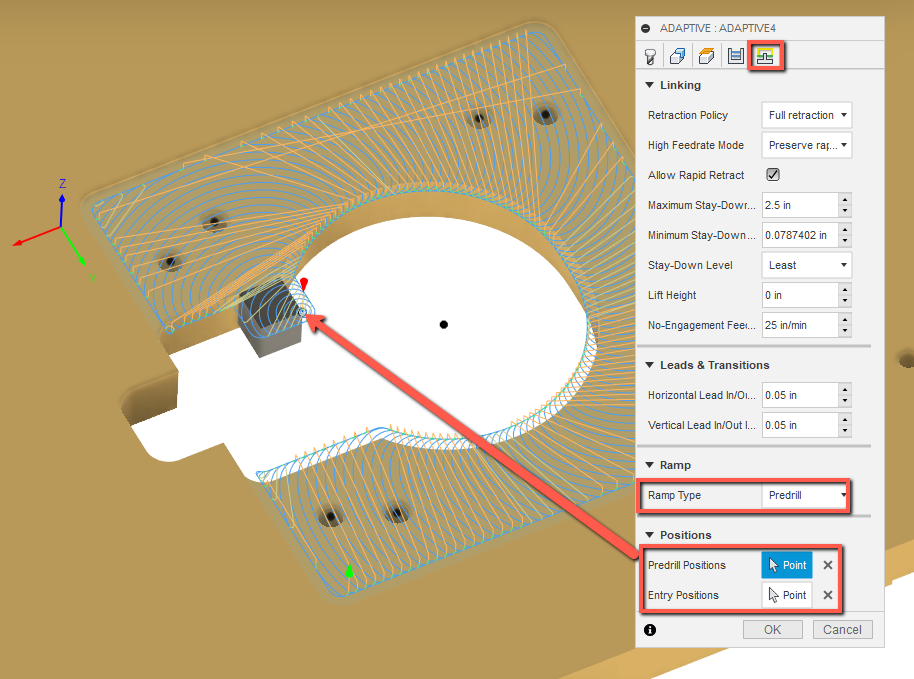The height and width of the screenshot is (679, 914).
Task: Clear the Predrill Positions selection with the X
Action: click(x=828, y=565)
